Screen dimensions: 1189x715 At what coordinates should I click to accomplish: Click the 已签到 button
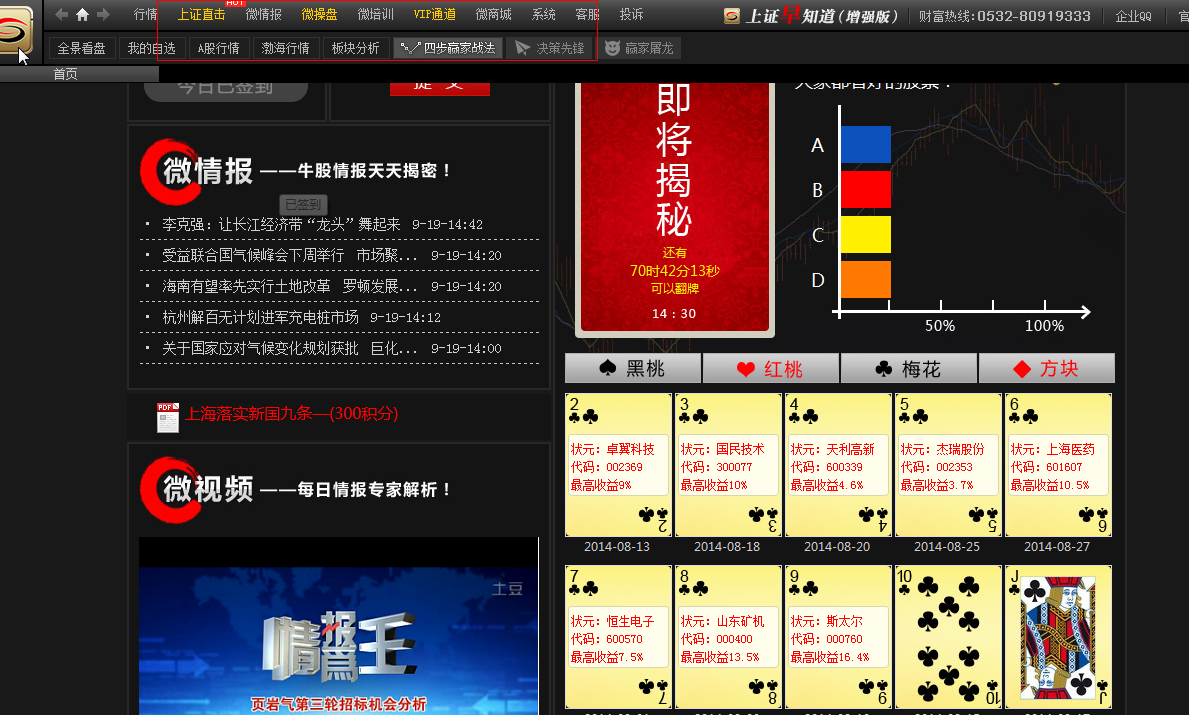(x=303, y=205)
